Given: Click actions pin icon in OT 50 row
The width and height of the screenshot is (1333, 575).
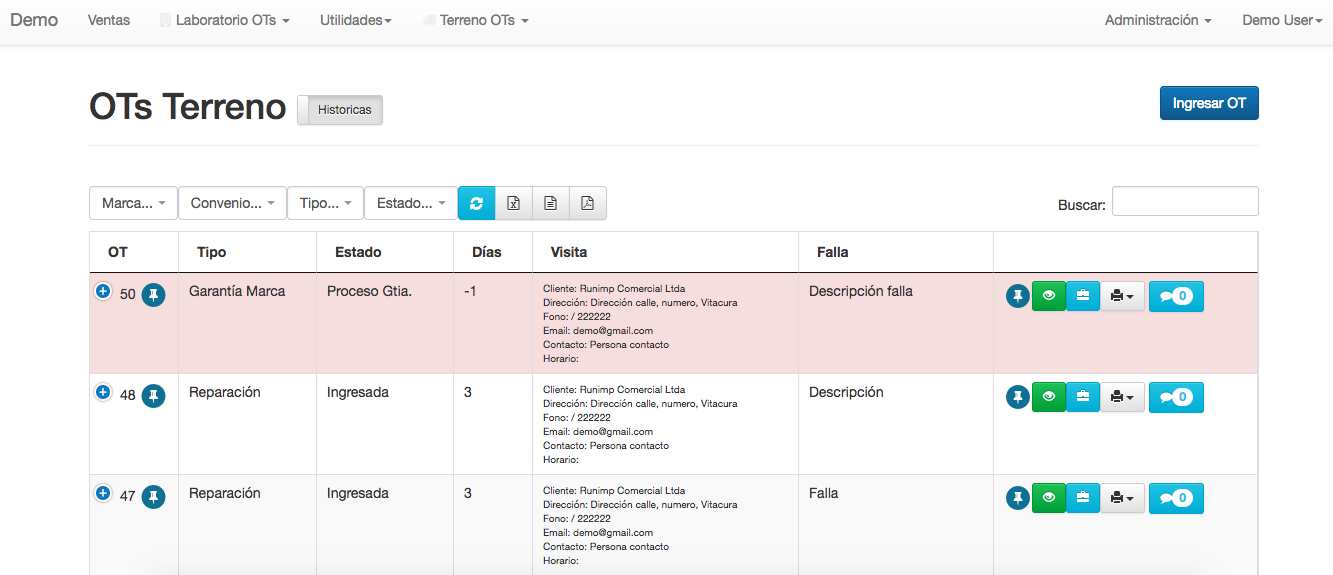Looking at the screenshot, I should (x=1018, y=296).
